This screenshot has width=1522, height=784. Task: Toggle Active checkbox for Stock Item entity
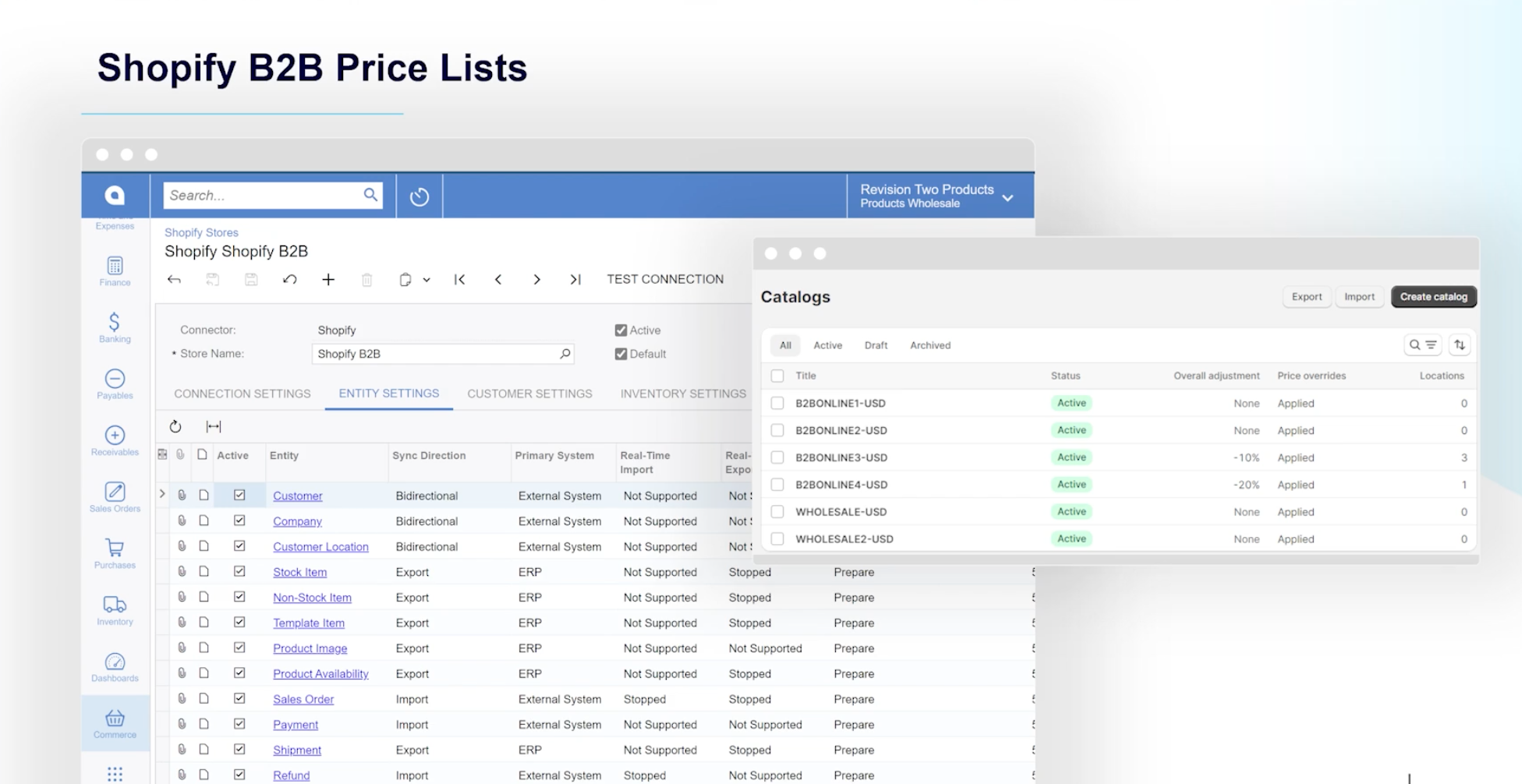pyautogui.click(x=239, y=571)
